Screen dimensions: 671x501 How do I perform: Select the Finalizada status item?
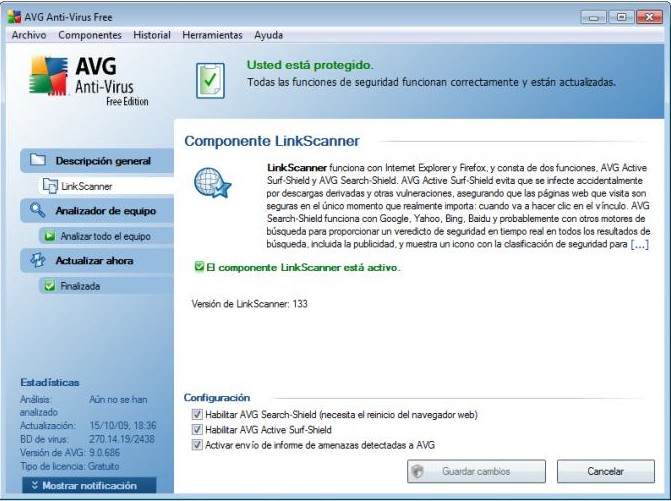click(106, 286)
